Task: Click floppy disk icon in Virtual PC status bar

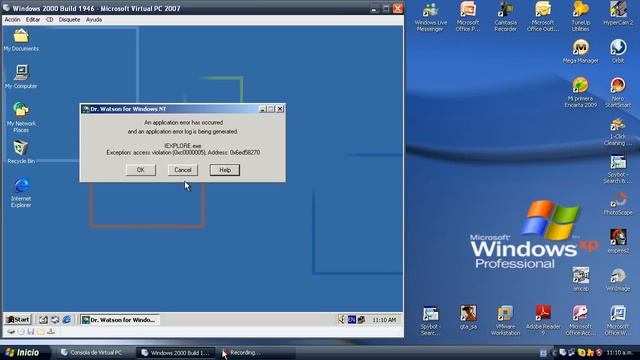Action: 31,332
